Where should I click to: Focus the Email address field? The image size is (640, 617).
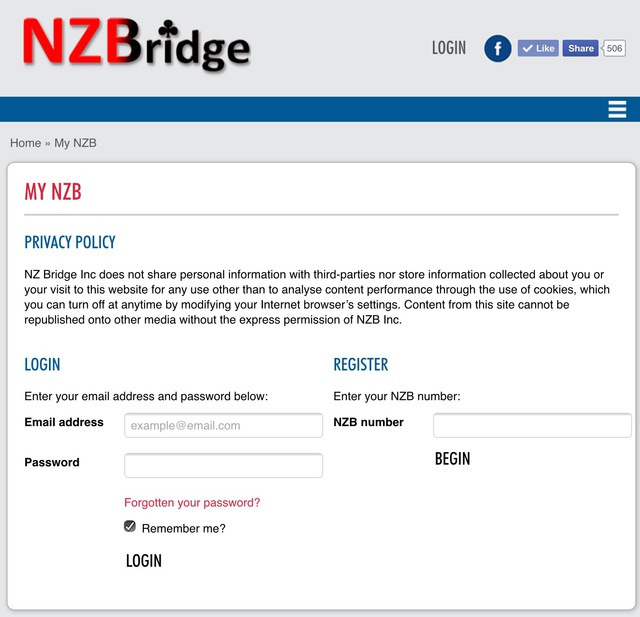(223, 425)
